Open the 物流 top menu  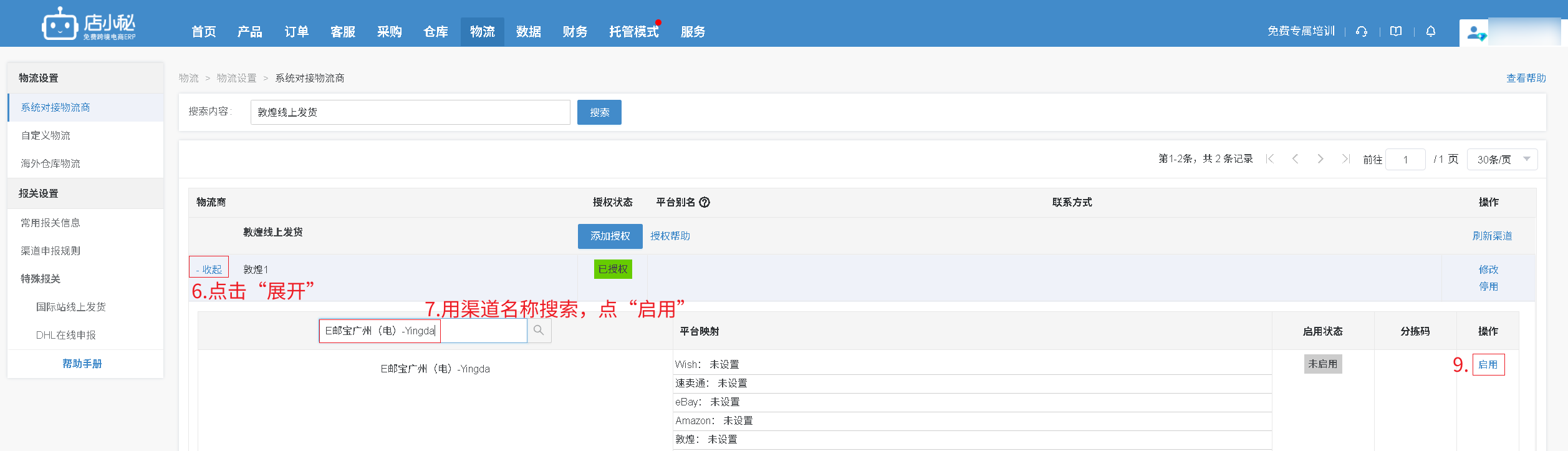point(482,32)
